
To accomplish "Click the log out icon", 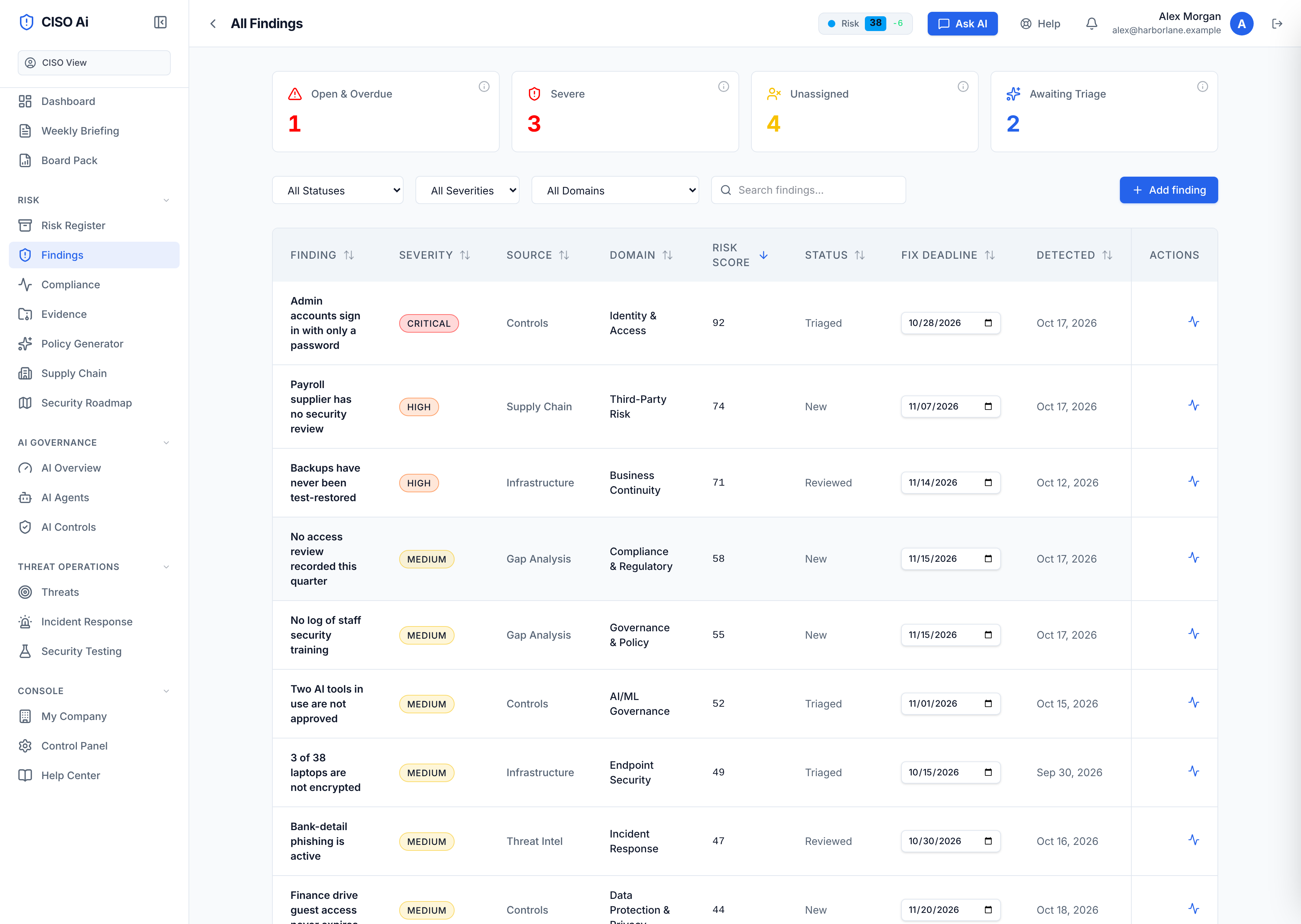I will 1277,23.
